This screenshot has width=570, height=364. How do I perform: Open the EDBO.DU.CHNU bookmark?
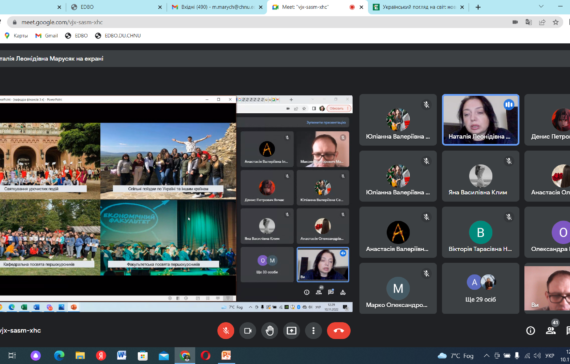click(x=118, y=36)
